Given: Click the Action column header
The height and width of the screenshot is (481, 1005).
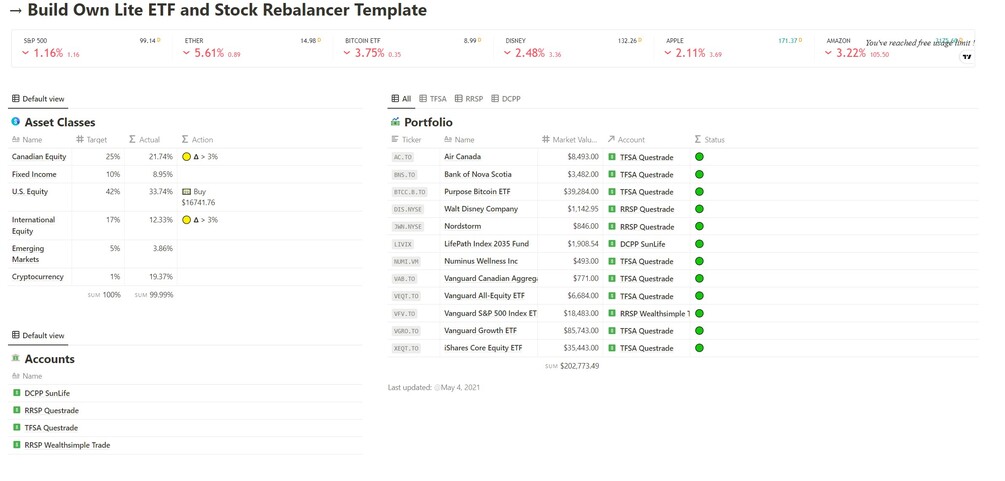Looking at the screenshot, I should [197, 139].
